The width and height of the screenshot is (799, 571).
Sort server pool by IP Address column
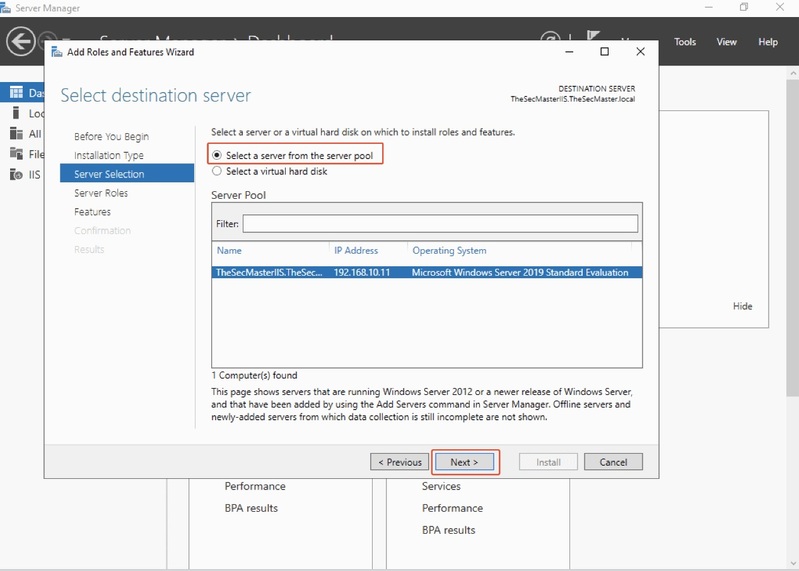(x=356, y=251)
